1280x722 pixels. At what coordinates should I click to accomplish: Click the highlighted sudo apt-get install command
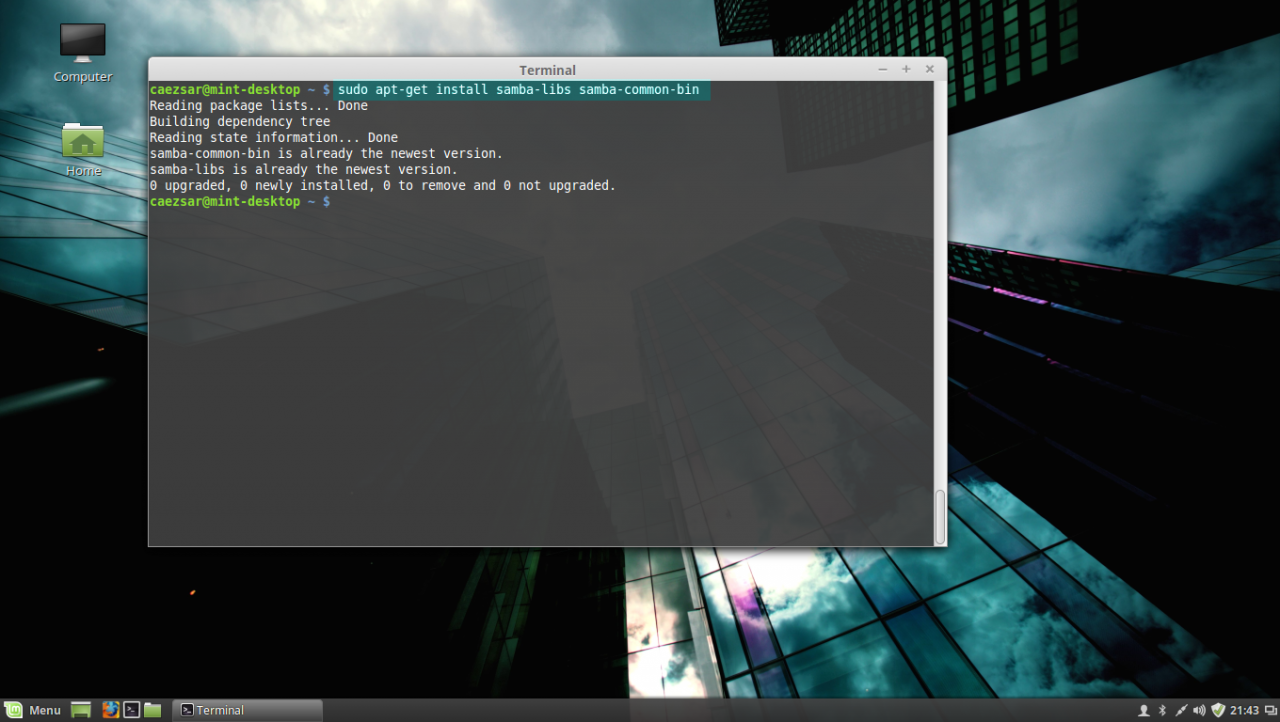(x=518, y=90)
